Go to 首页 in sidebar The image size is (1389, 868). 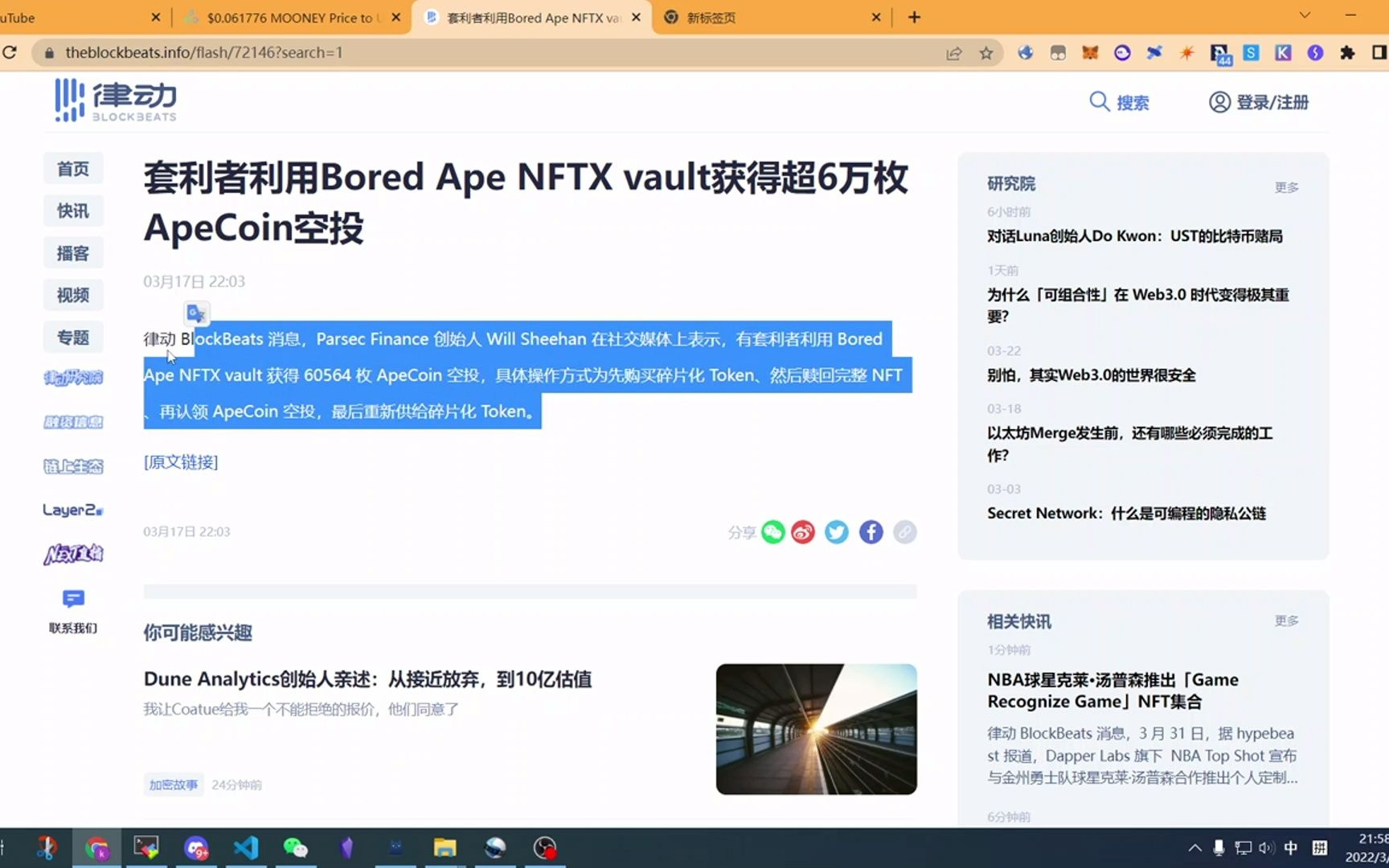coord(73,169)
